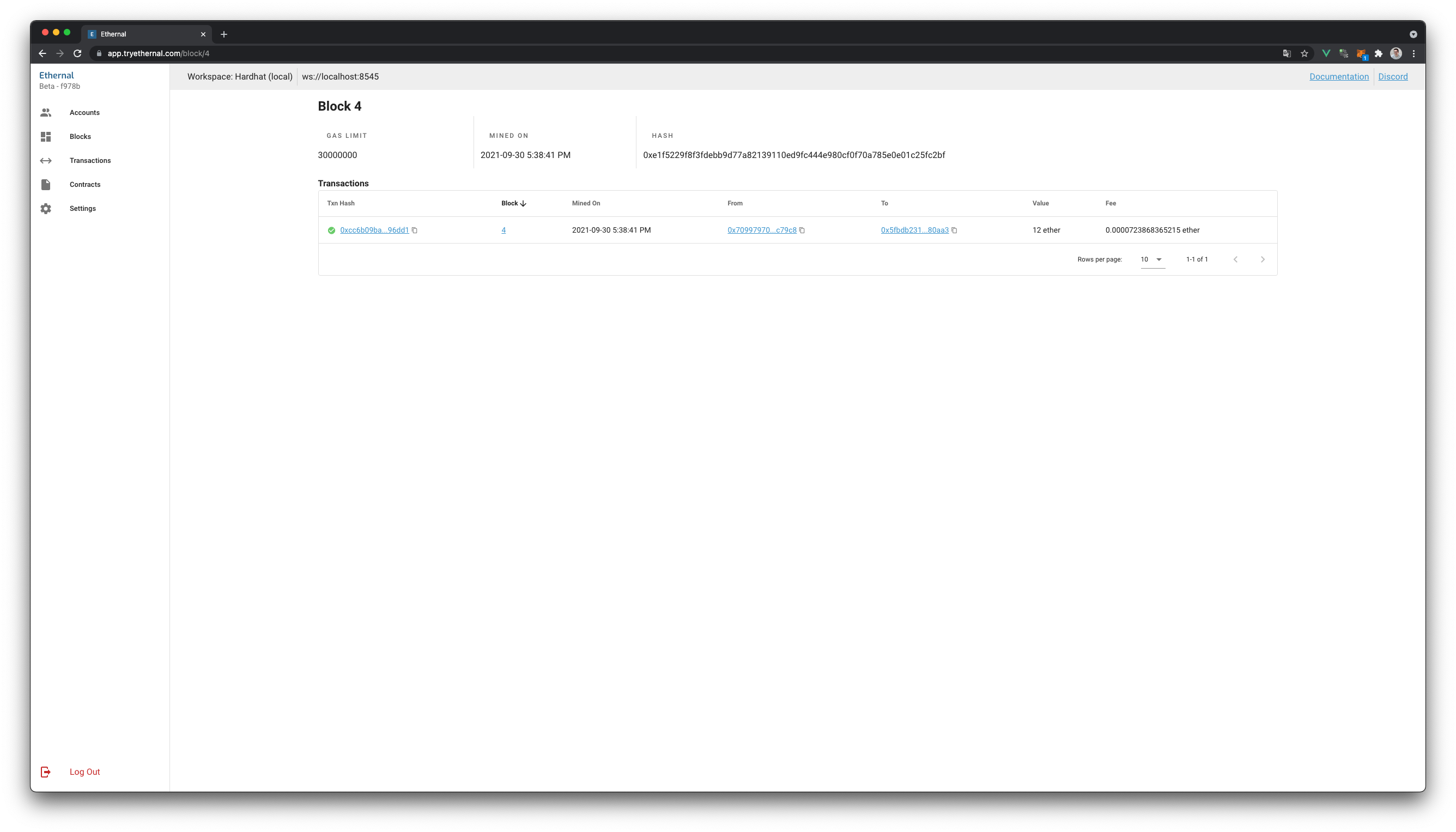
Task: Open Settings from the sidebar
Action: point(82,209)
